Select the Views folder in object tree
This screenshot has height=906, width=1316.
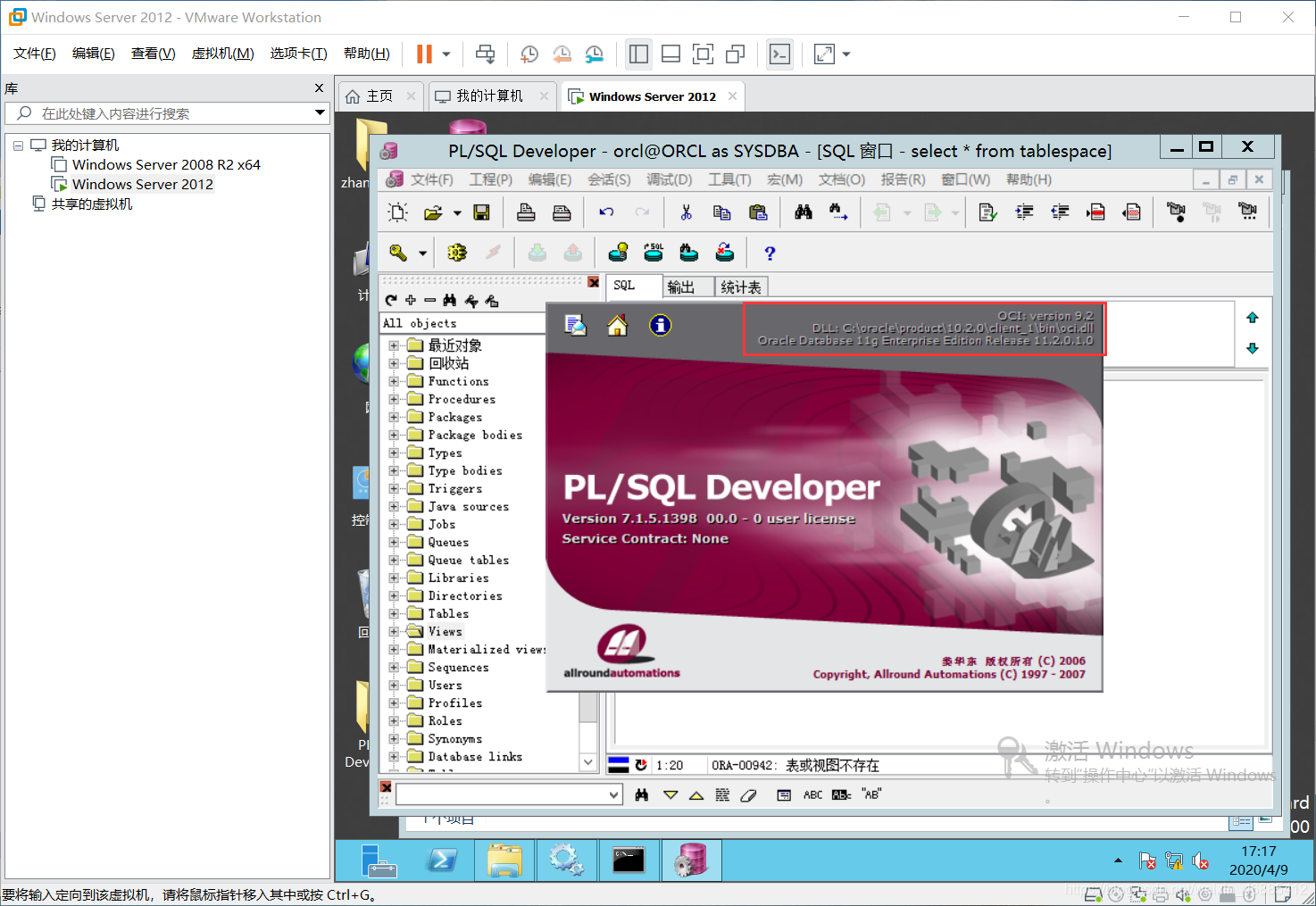point(445,631)
